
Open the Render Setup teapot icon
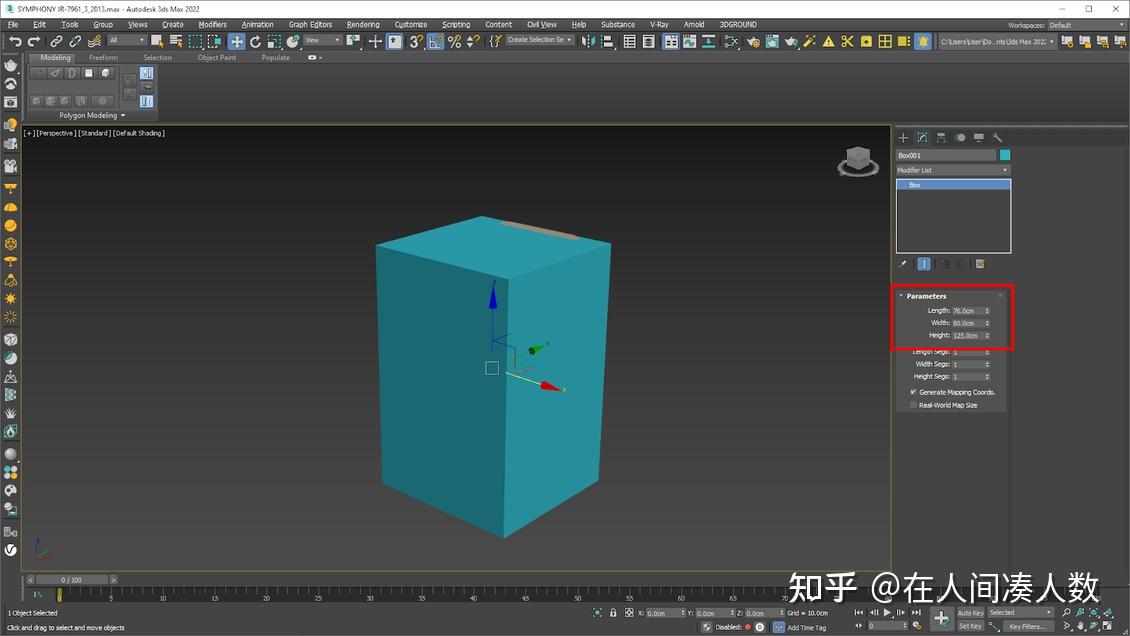[x=753, y=42]
